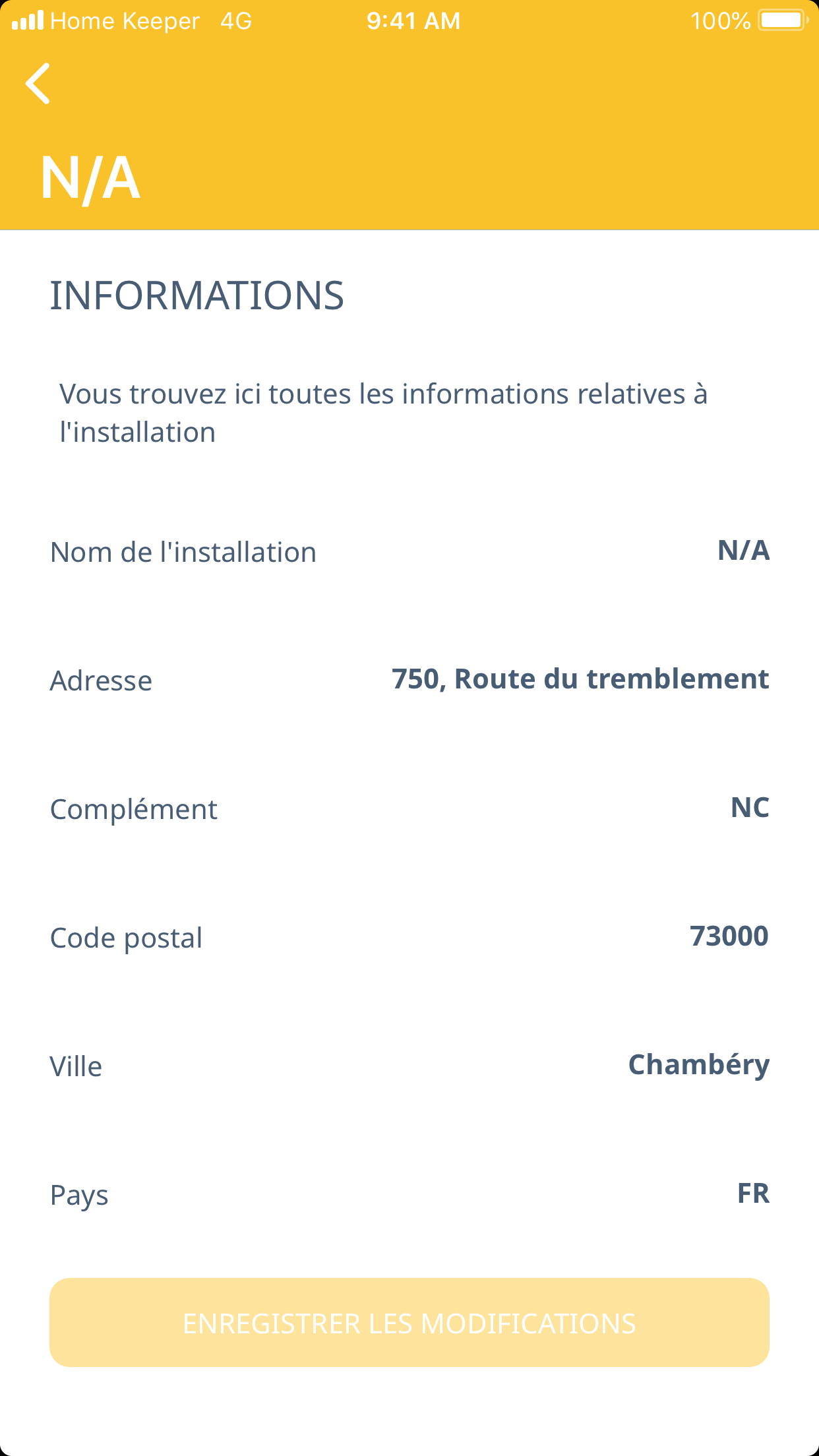Screen dimensions: 819x1456
Task: Tap the Ville label
Action: pyautogui.click(x=76, y=1067)
